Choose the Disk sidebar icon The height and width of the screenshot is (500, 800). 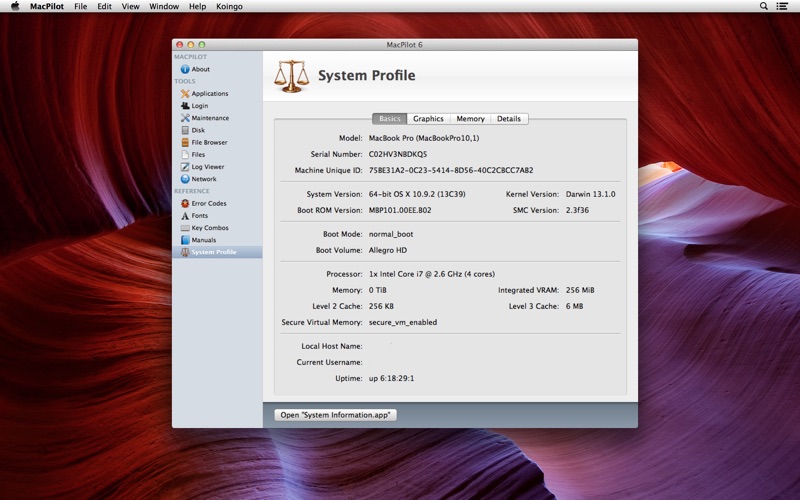tap(185, 130)
